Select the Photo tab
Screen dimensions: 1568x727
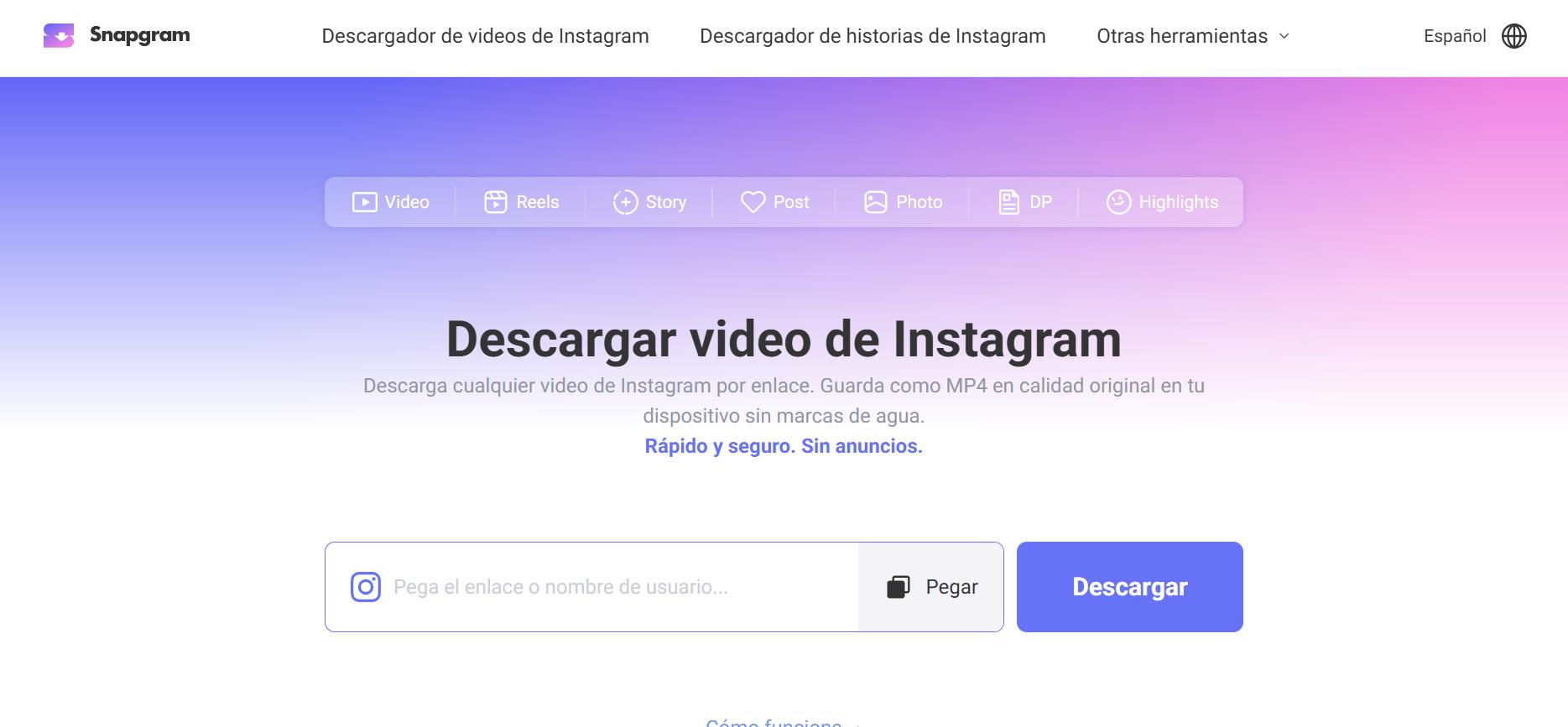[903, 202]
